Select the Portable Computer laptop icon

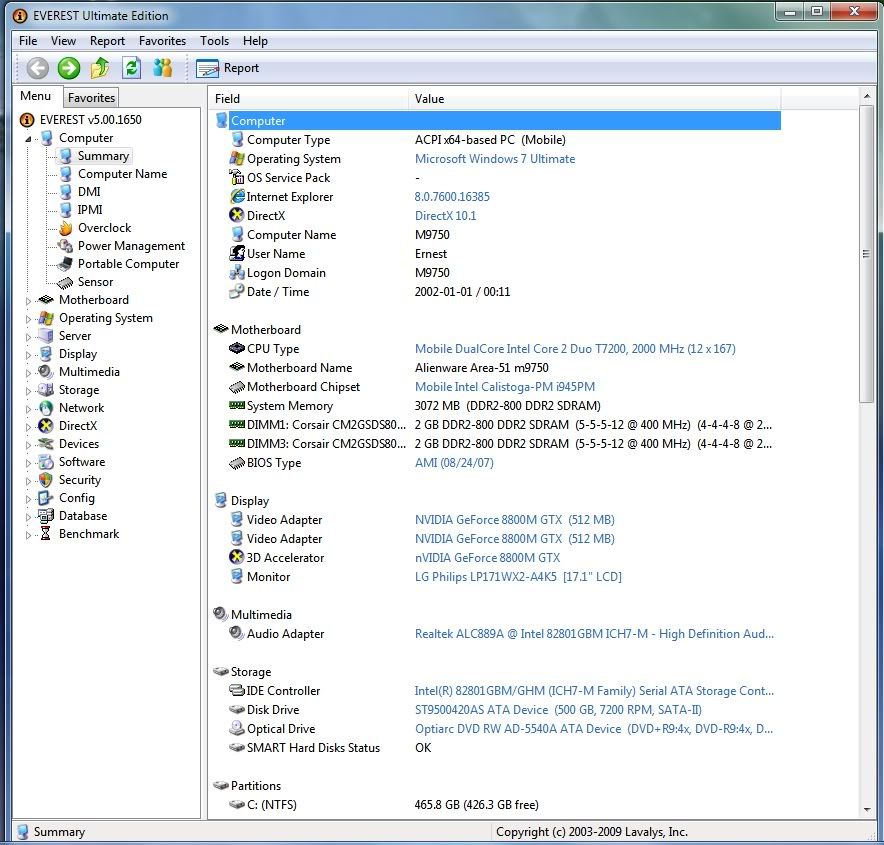(x=66, y=264)
